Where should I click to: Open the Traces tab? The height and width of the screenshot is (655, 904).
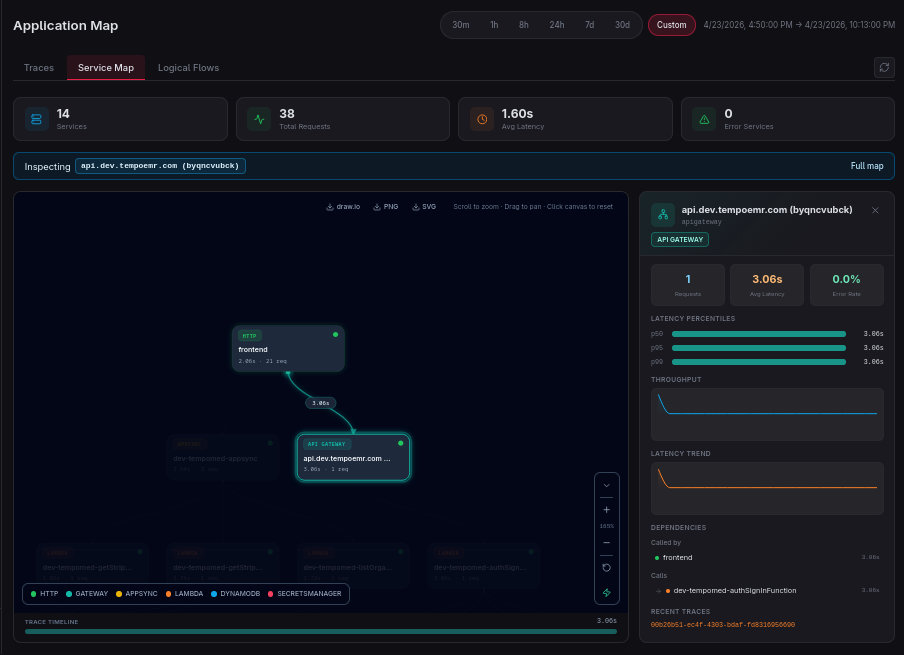(39, 67)
